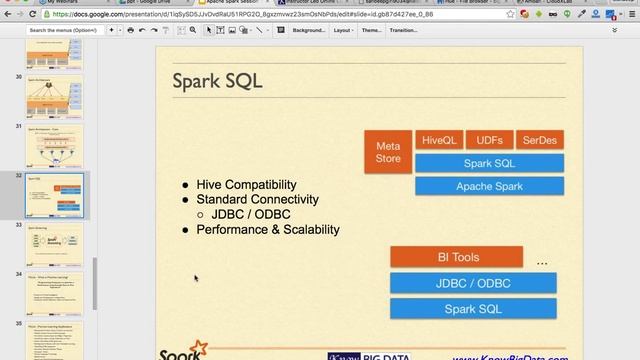Select the SerDes orange box

tap(540, 140)
